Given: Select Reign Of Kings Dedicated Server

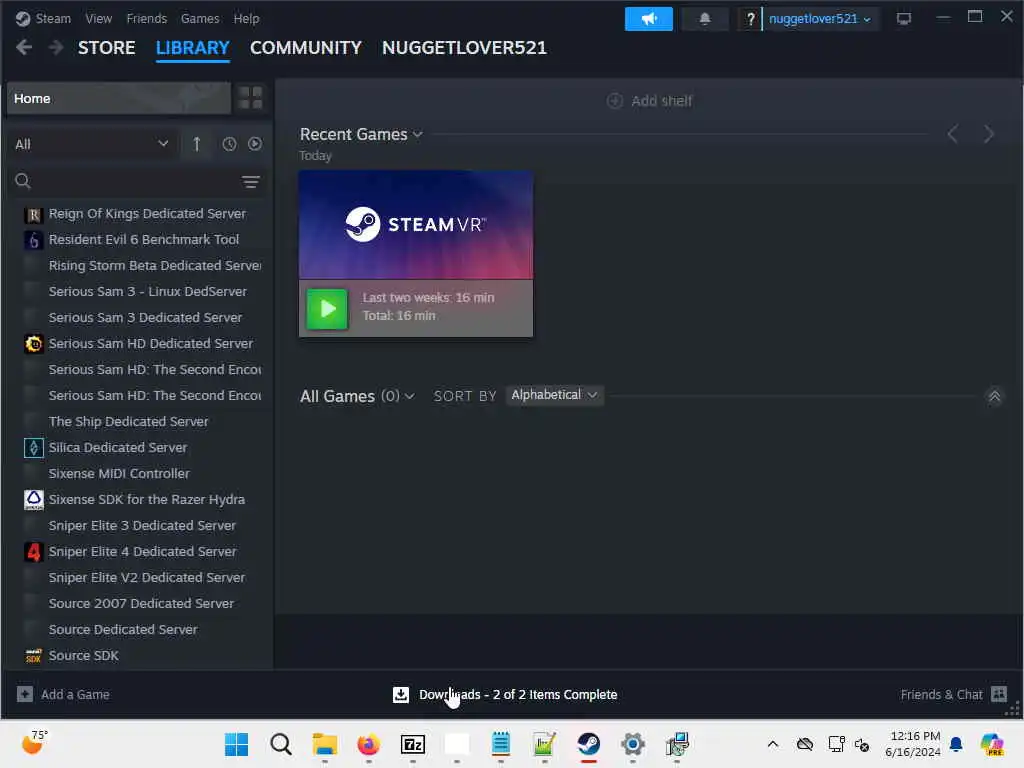Looking at the screenshot, I should point(137,214).
